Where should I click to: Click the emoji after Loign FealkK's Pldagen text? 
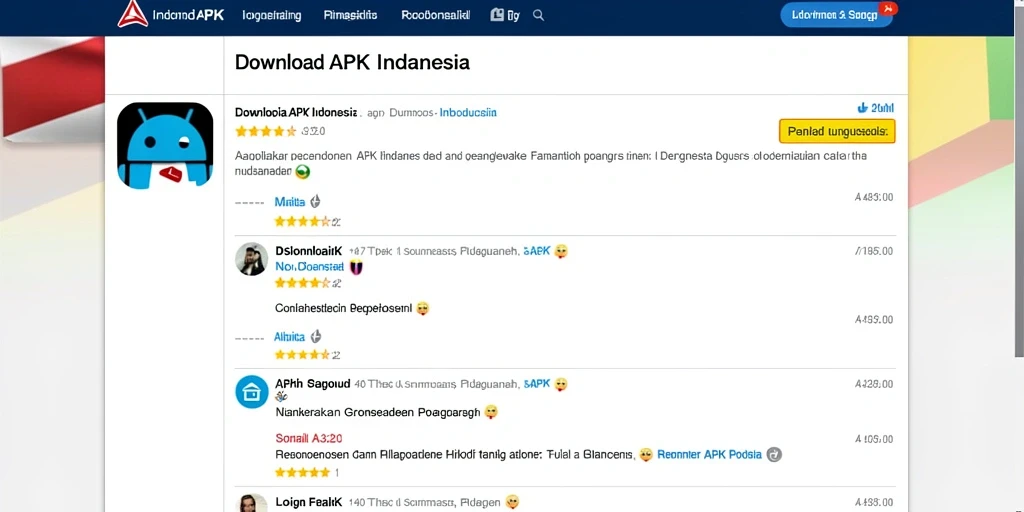(513, 502)
